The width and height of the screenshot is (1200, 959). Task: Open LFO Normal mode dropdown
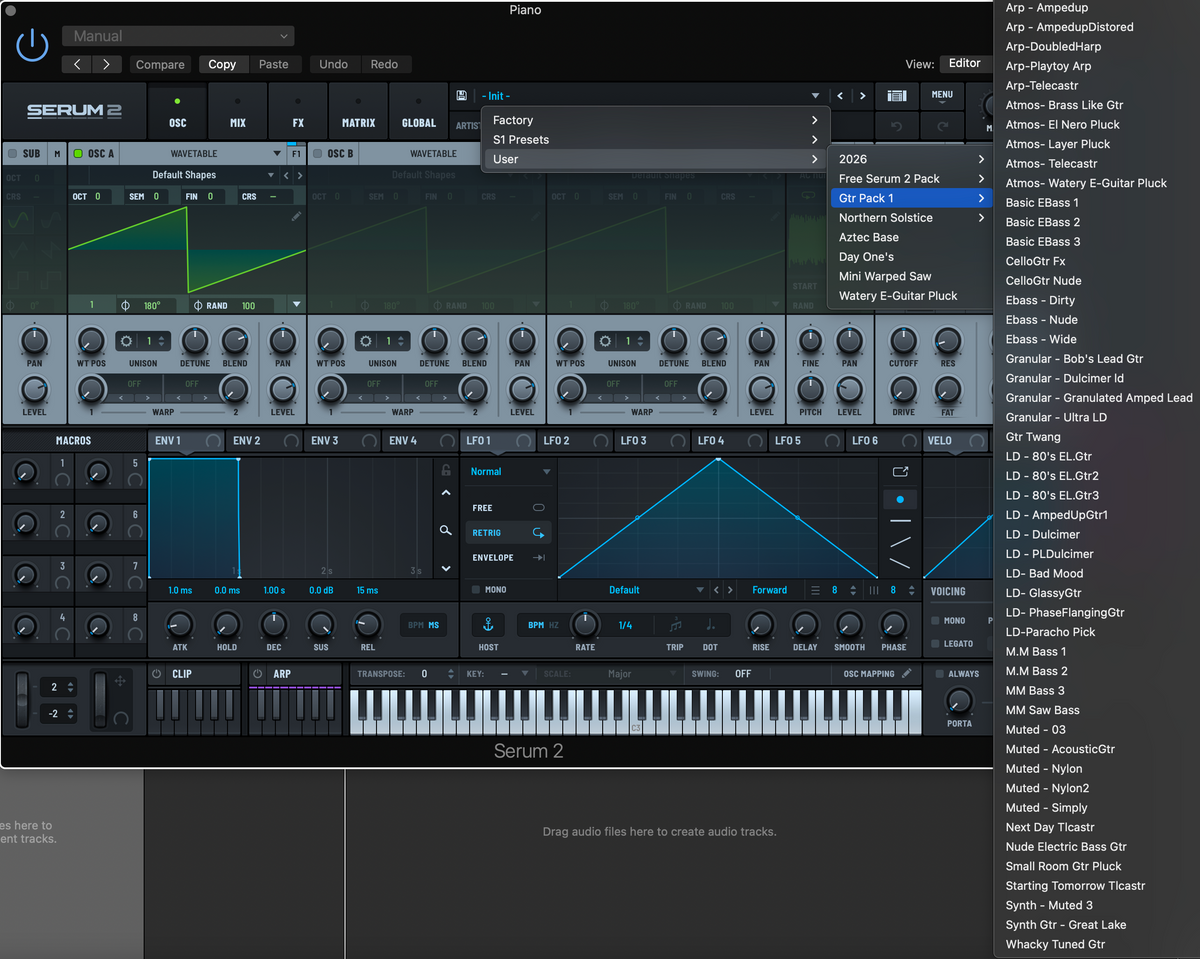tap(510, 472)
